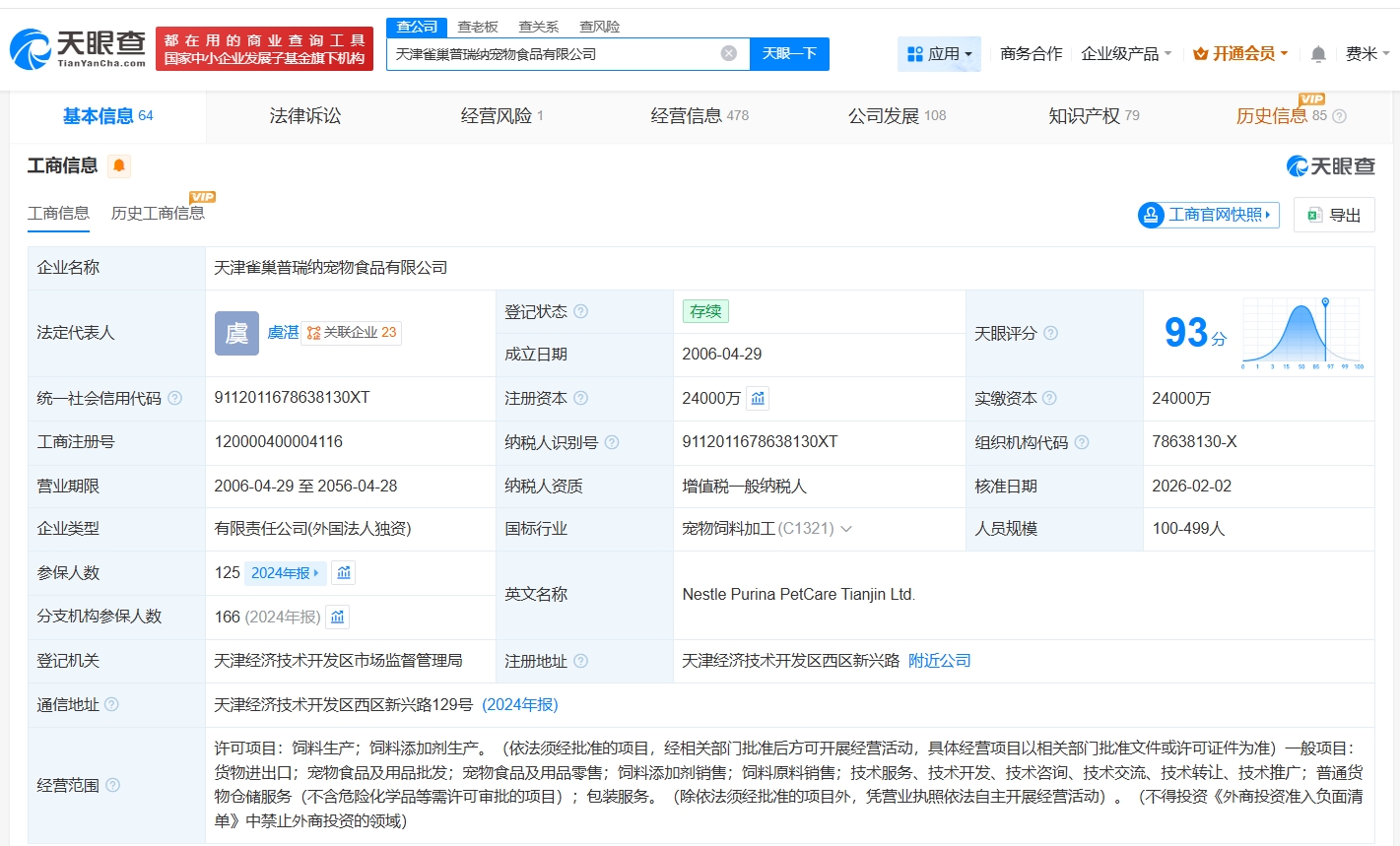Open chart icon beside 分支机构参保人数
This screenshot has width=1400, height=846.
pyautogui.click(x=338, y=617)
